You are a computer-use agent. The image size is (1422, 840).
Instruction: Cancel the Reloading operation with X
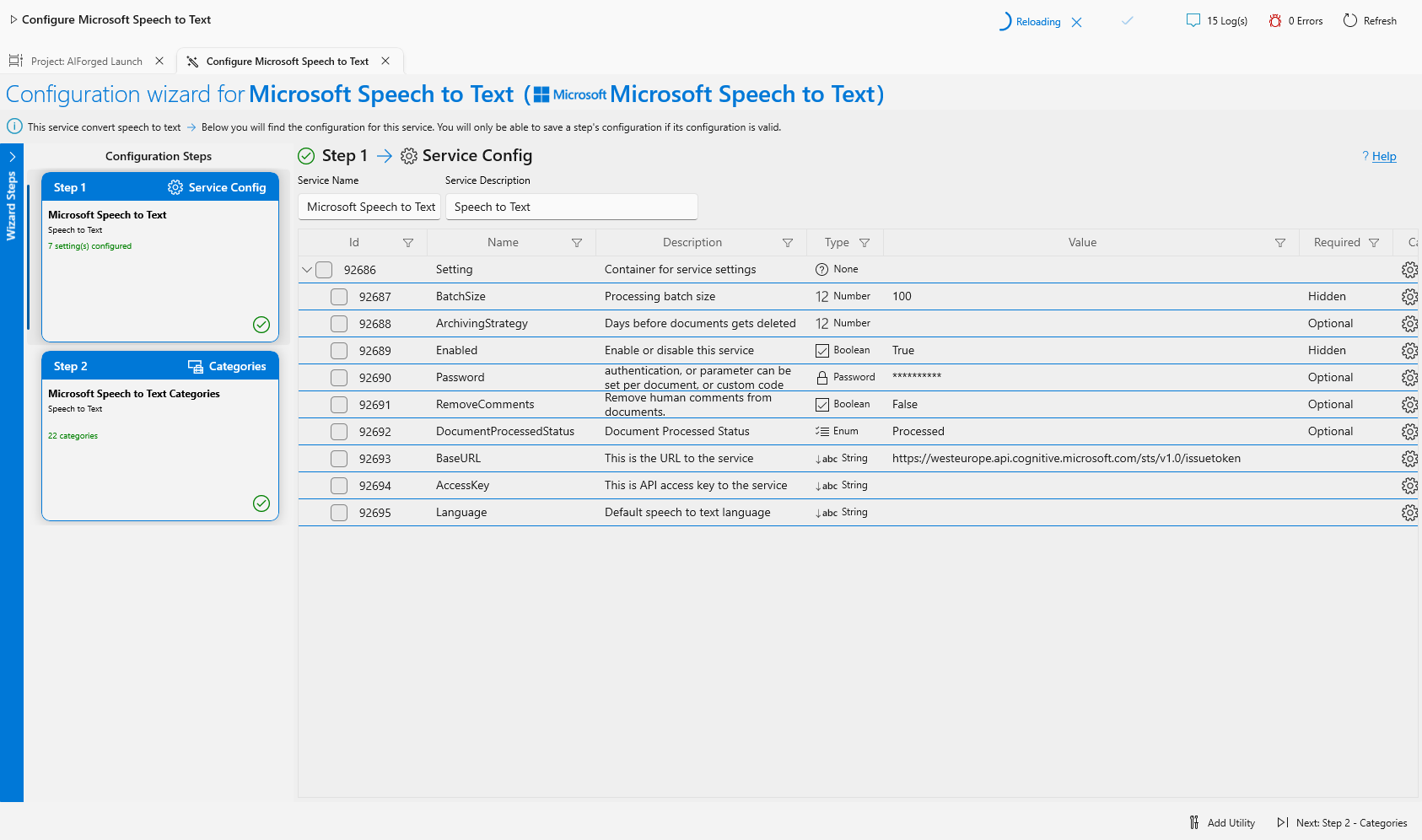1076,22
